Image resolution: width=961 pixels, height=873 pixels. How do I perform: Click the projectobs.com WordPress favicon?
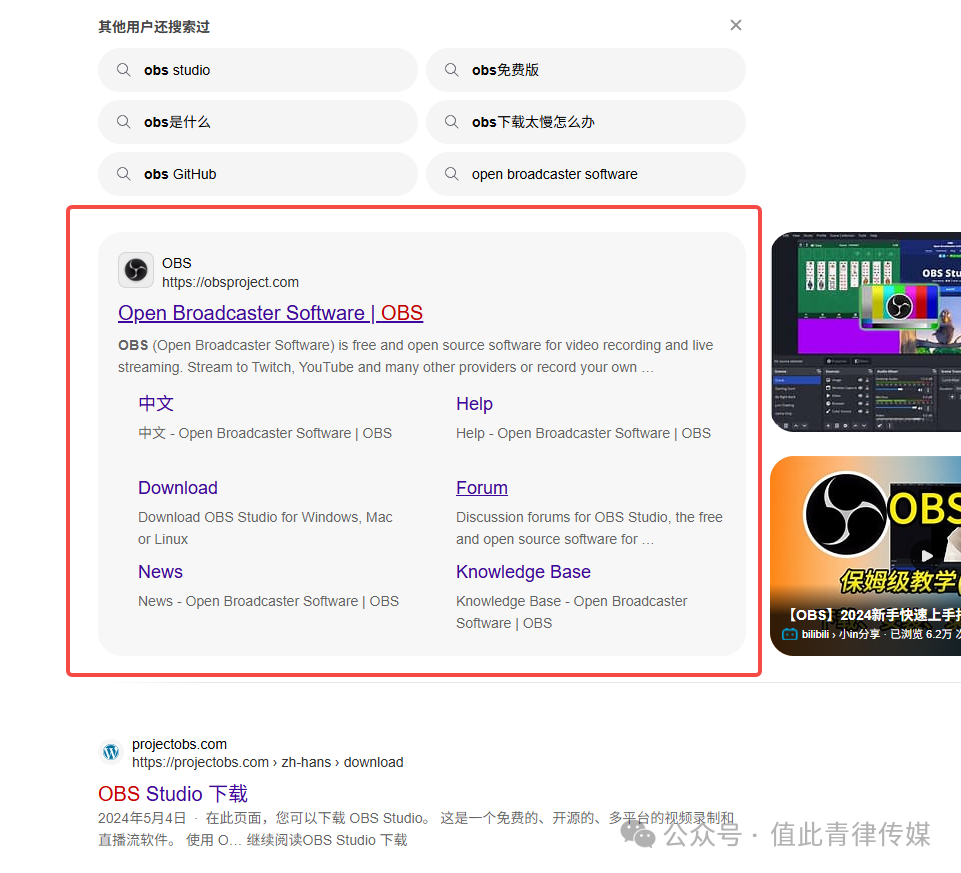pos(110,752)
